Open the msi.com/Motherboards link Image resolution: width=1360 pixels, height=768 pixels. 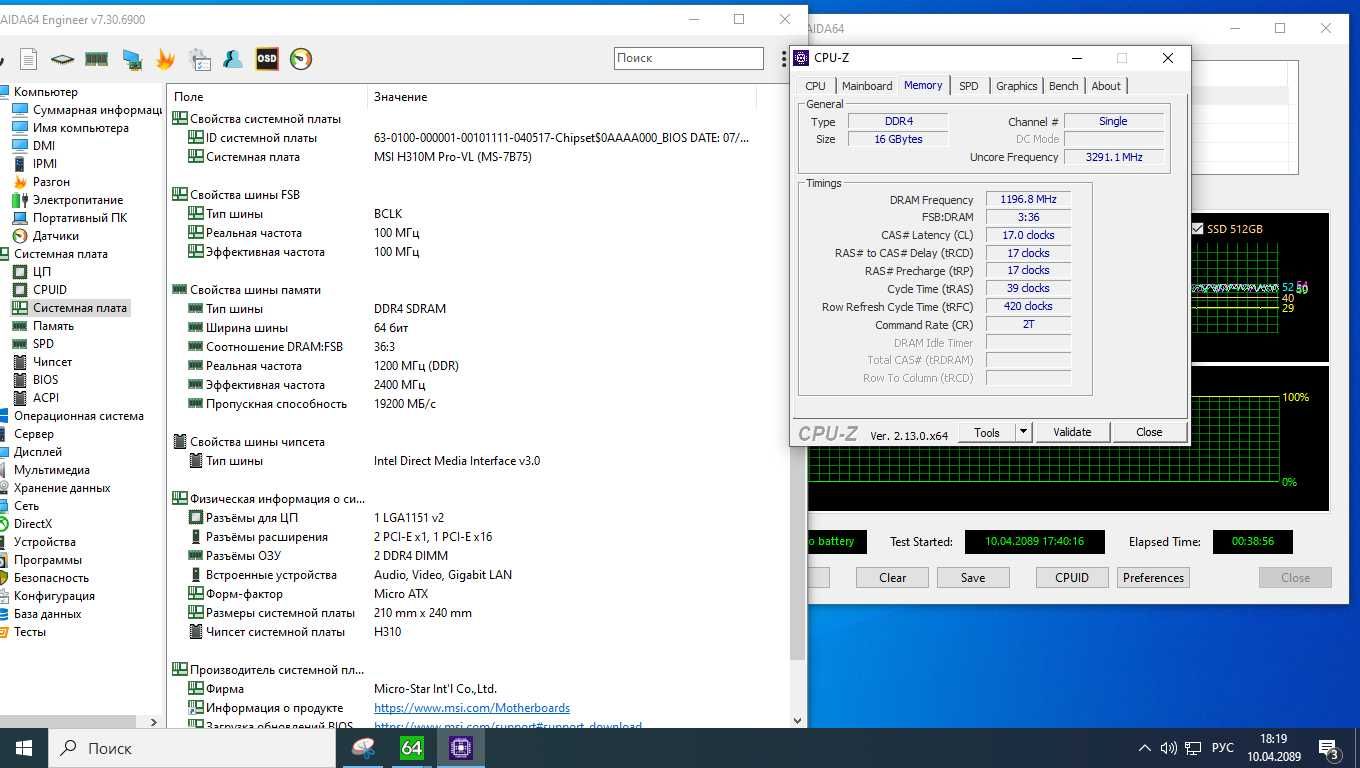point(472,708)
